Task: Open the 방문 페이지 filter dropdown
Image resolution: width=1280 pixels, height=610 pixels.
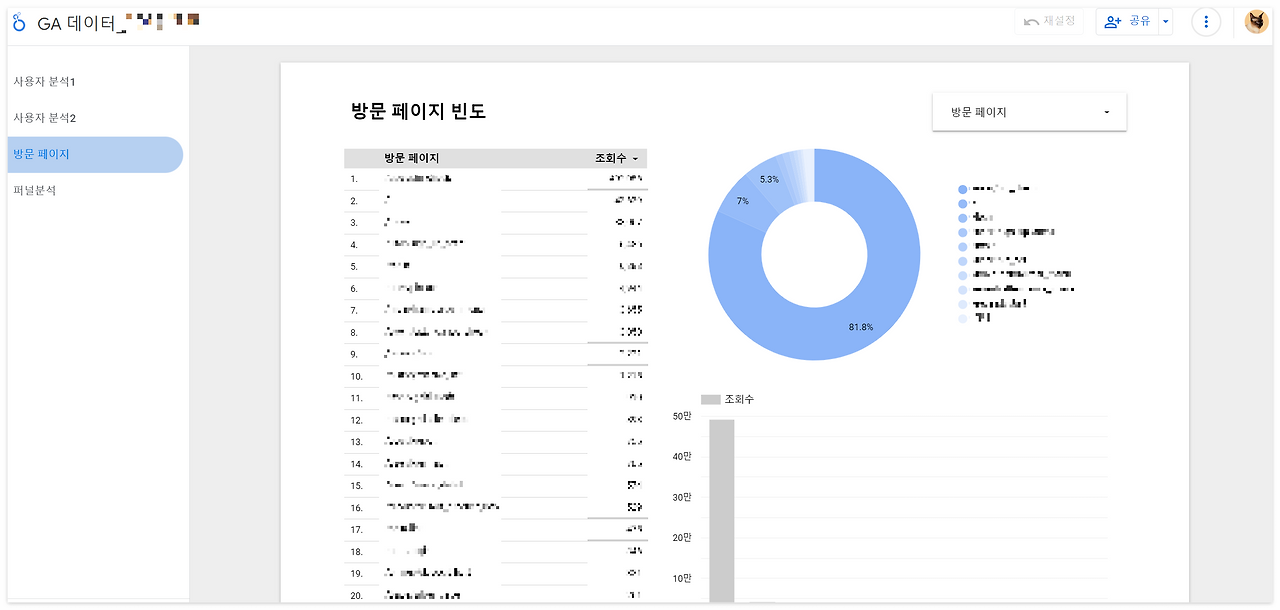Action: click(x=1028, y=111)
